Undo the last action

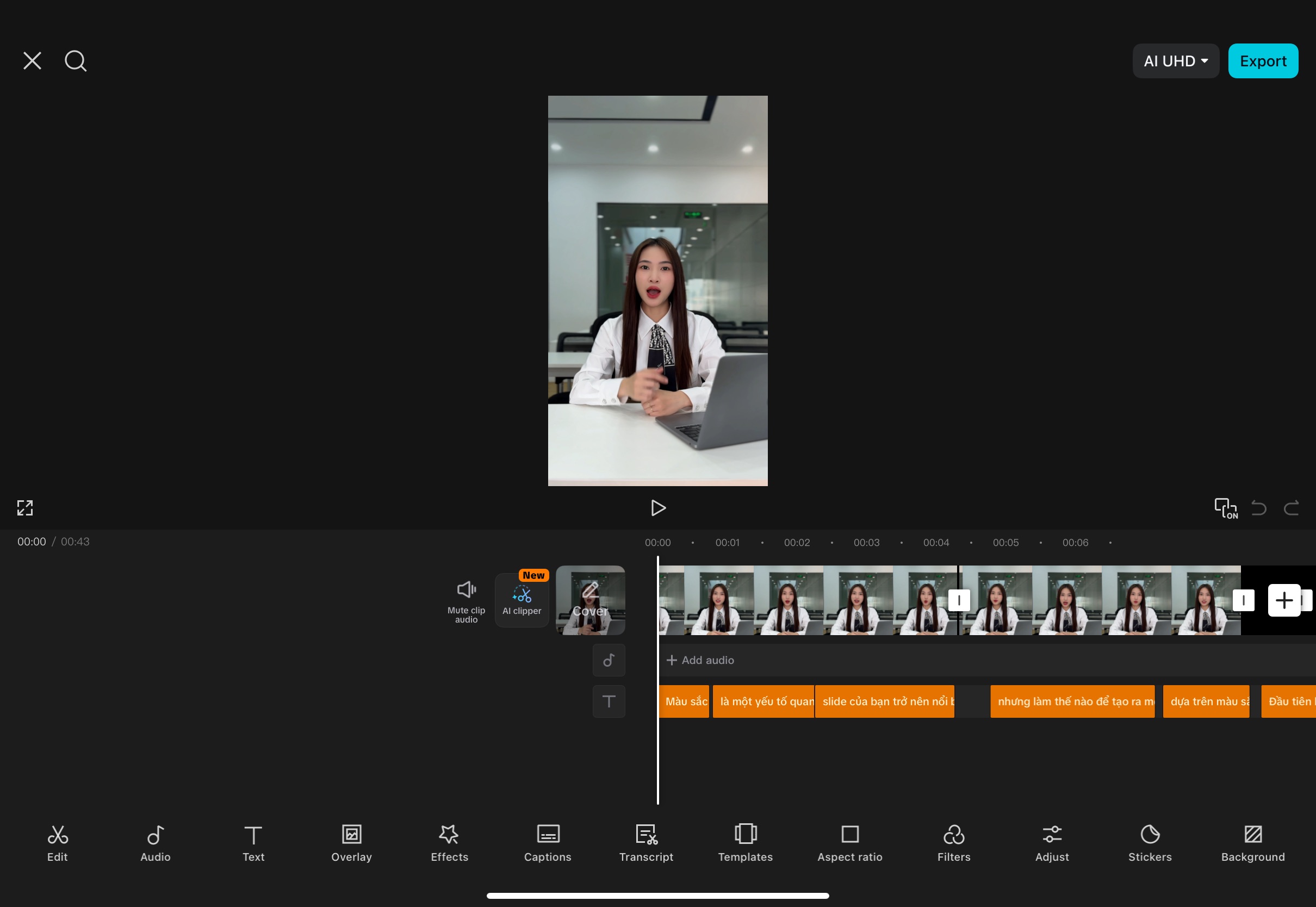(1258, 507)
